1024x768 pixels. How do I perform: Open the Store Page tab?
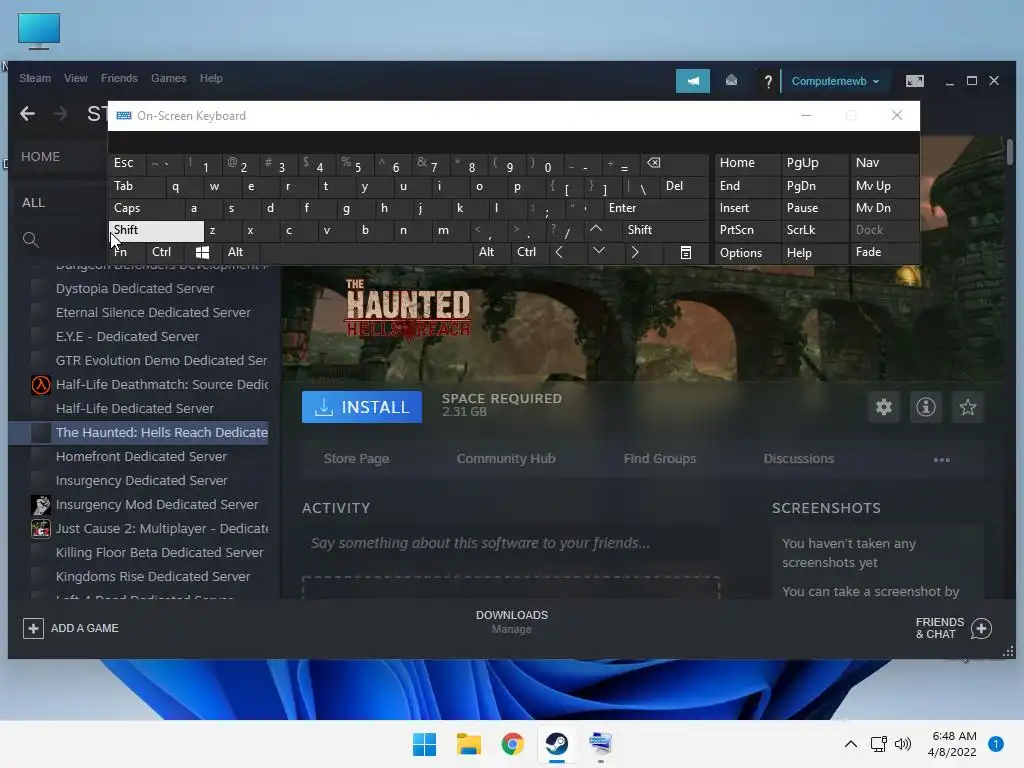pyautogui.click(x=357, y=459)
